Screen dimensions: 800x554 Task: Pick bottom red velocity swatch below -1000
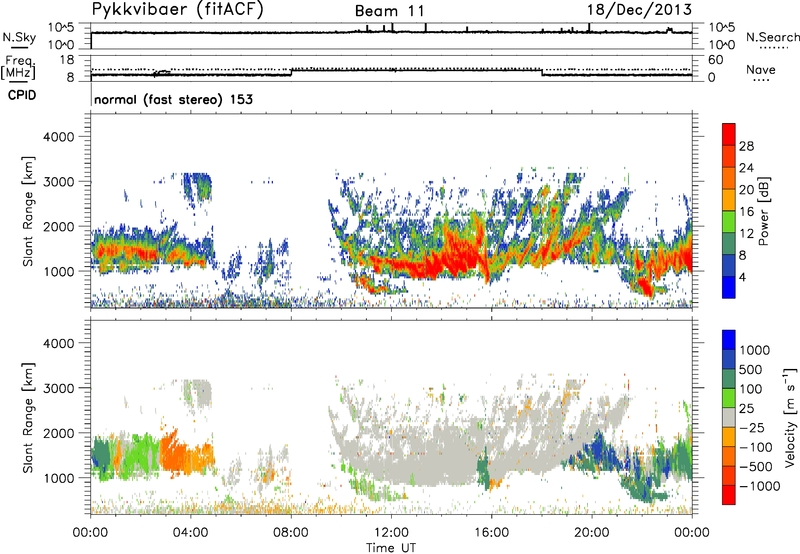pos(729,495)
